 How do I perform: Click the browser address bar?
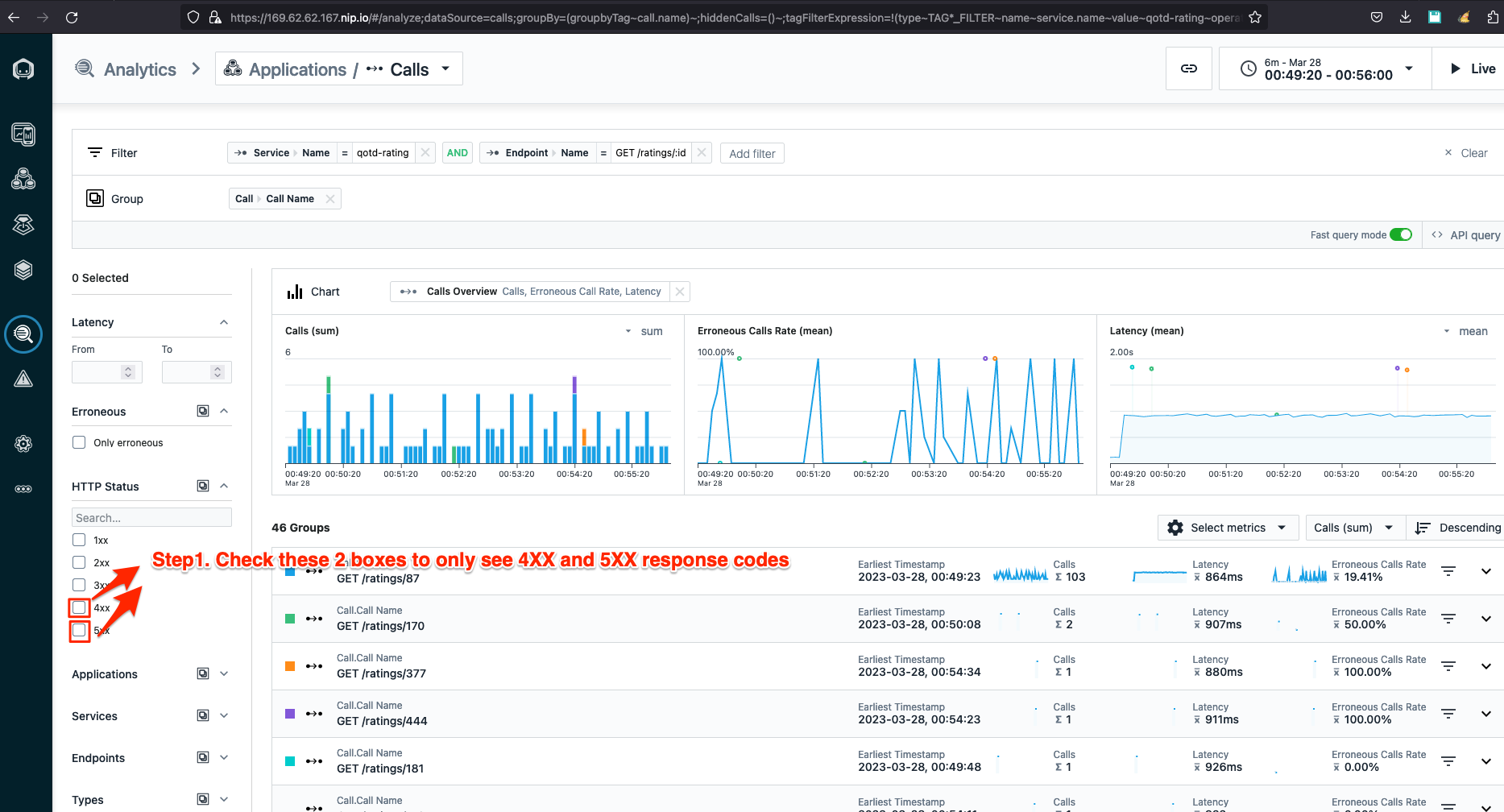click(x=723, y=17)
